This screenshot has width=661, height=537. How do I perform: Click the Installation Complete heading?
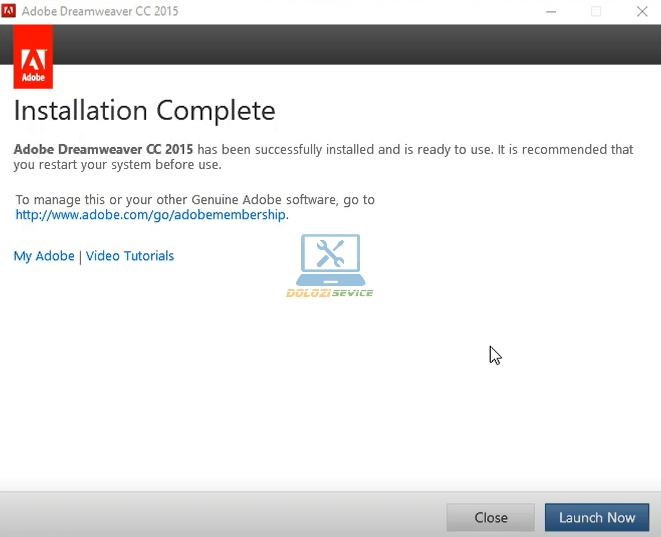click(145, 111)
